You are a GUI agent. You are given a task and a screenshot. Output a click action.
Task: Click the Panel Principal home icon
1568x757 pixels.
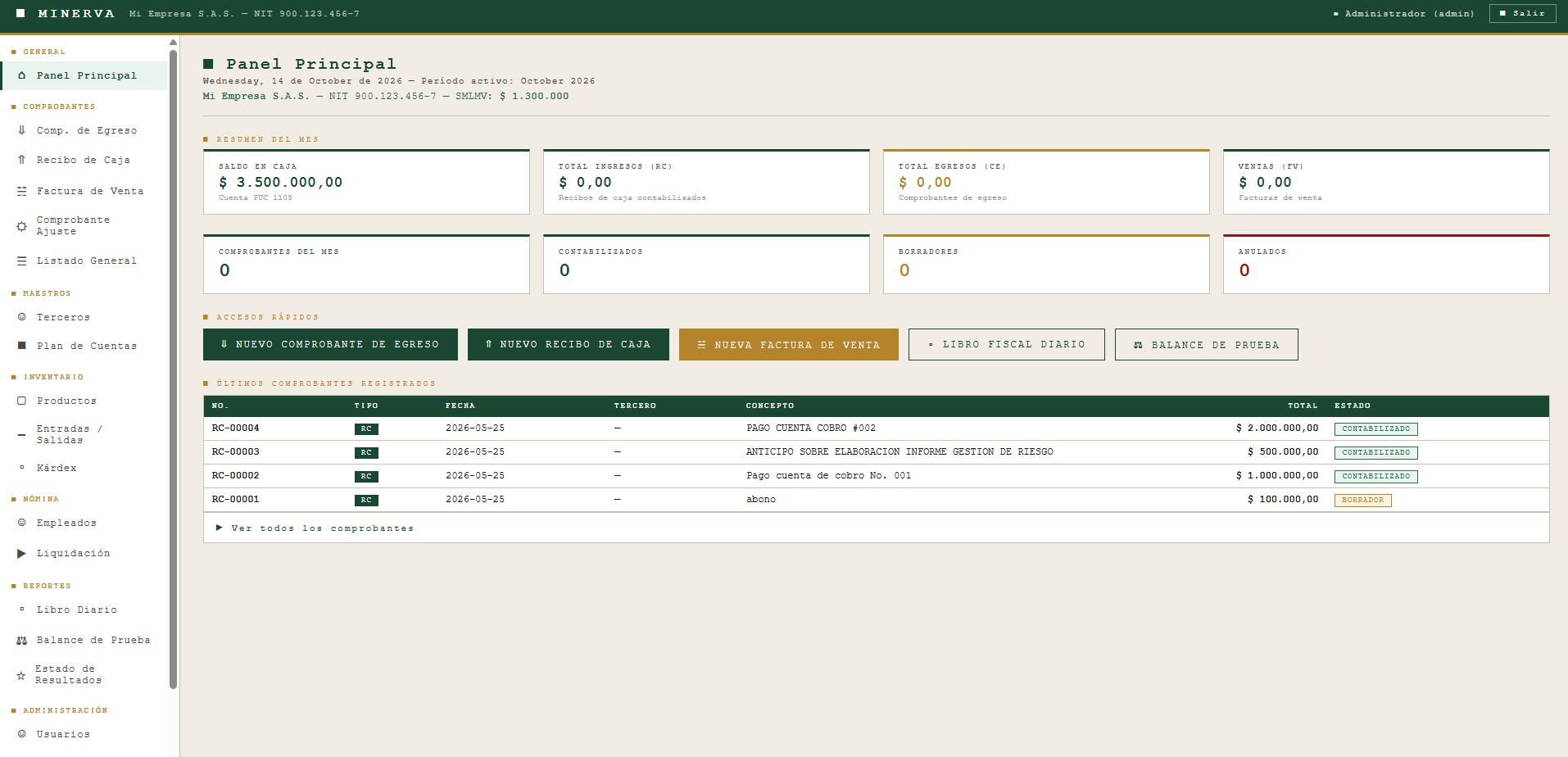22,75
